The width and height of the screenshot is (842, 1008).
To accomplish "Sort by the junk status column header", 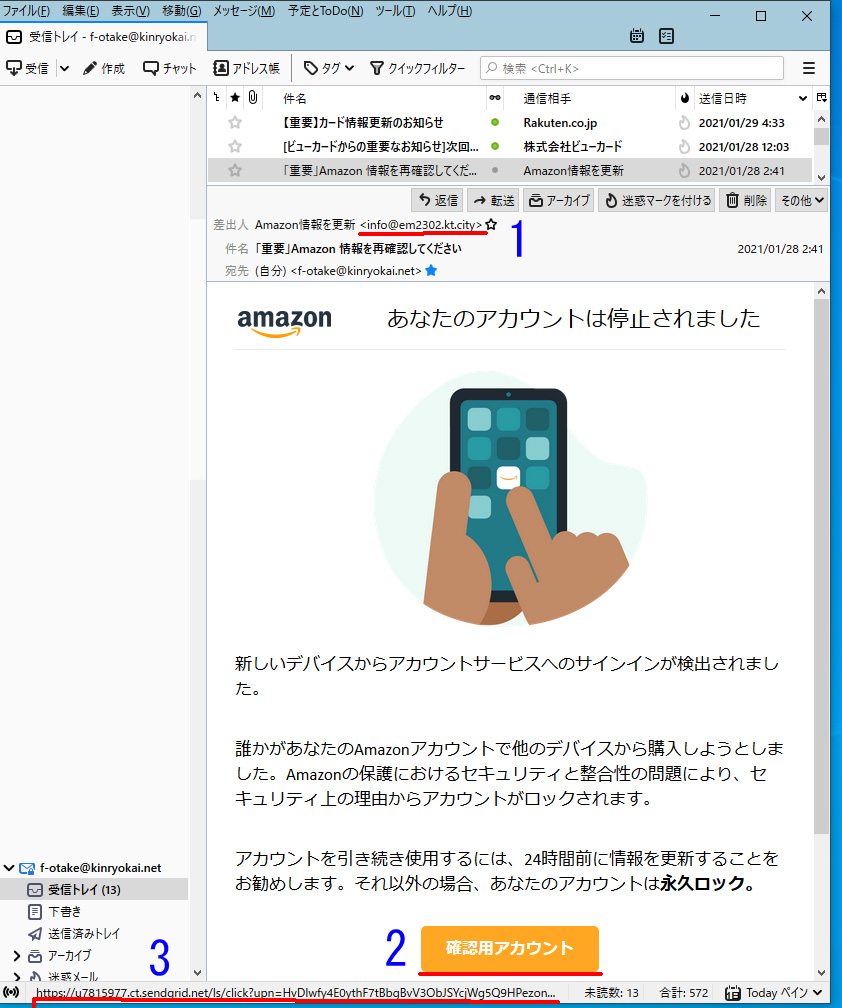I will point(685,98).
